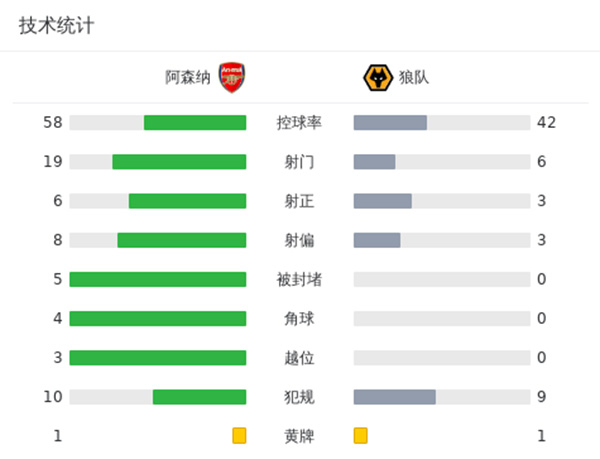Click the 角球 stat label
This screenshot has width=600, height=459.
coord(299,319)
